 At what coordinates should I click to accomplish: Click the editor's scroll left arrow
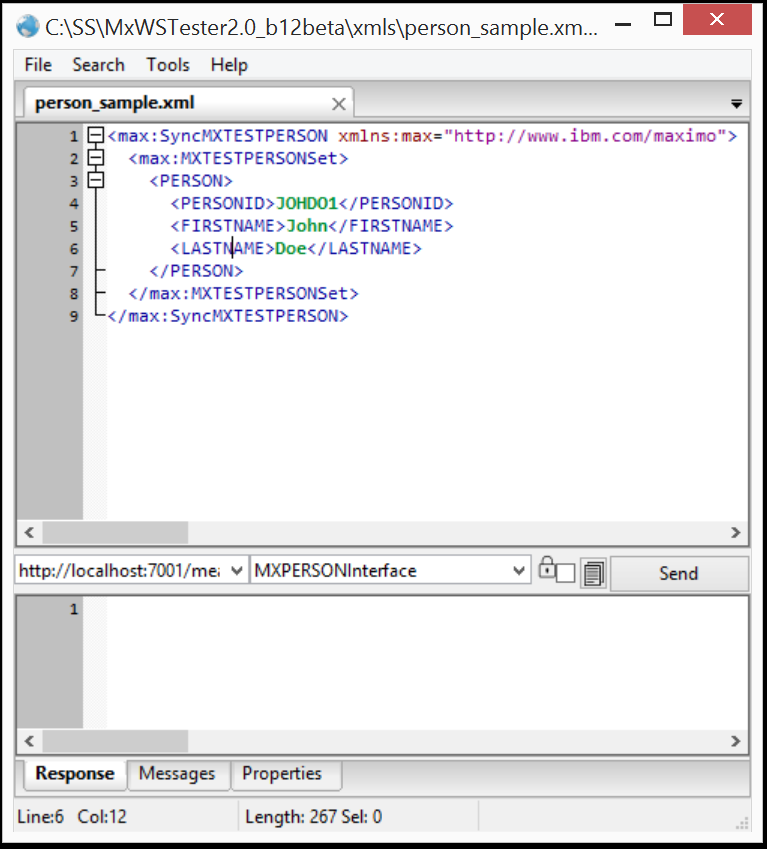tap(30, 532)
